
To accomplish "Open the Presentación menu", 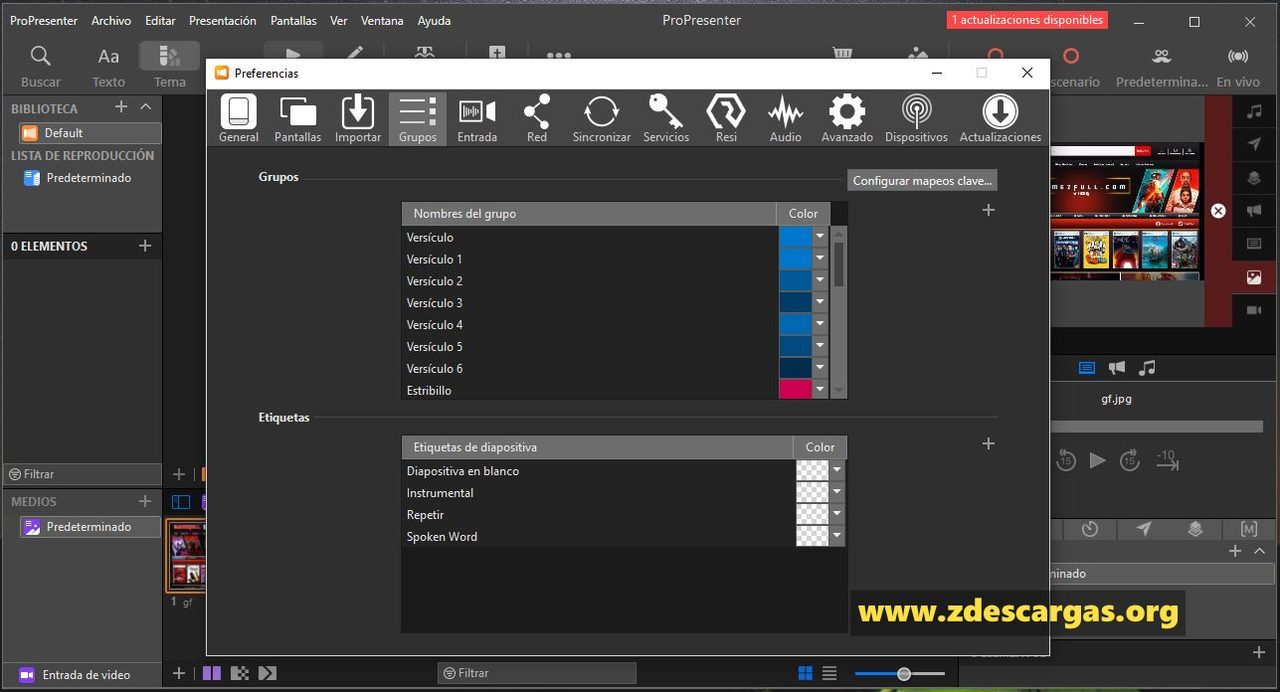I will pos(222,20).
